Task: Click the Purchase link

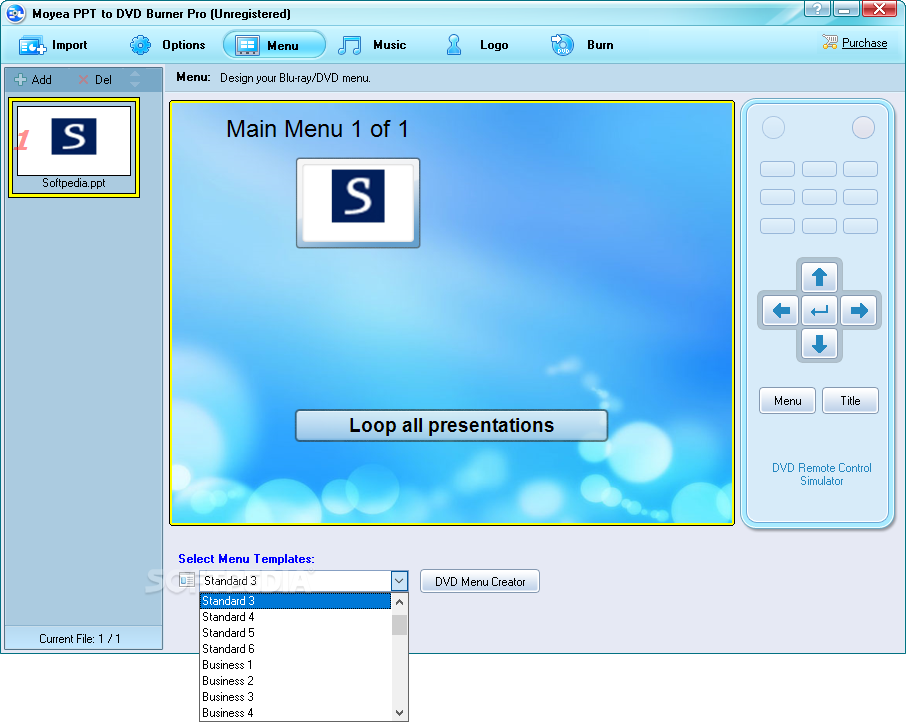Action: [864, 43]
